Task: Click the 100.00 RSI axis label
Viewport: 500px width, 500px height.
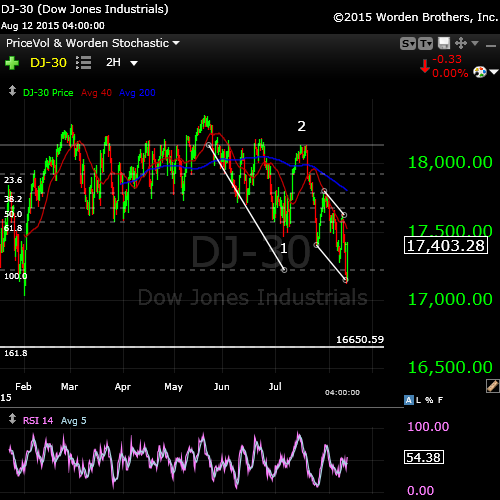Action: tap(428, 427)
